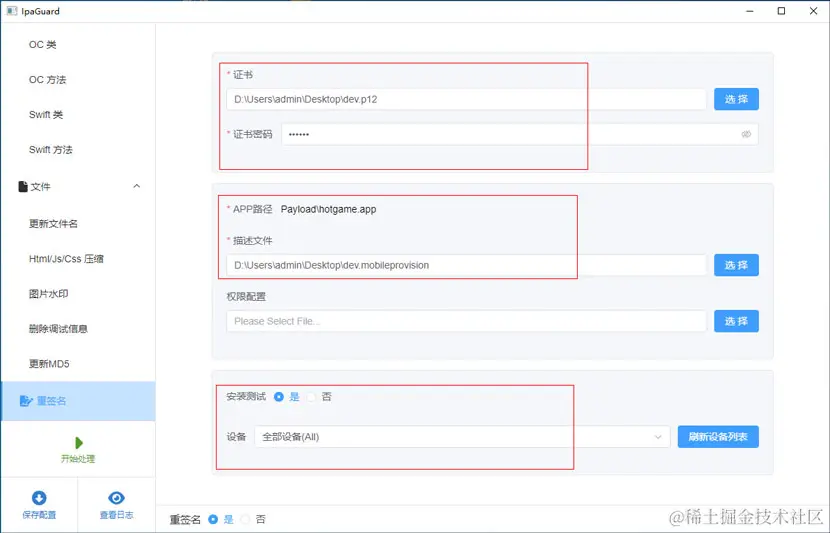Click the 文件 file section icon
The image size is (830, 533).
23,186
